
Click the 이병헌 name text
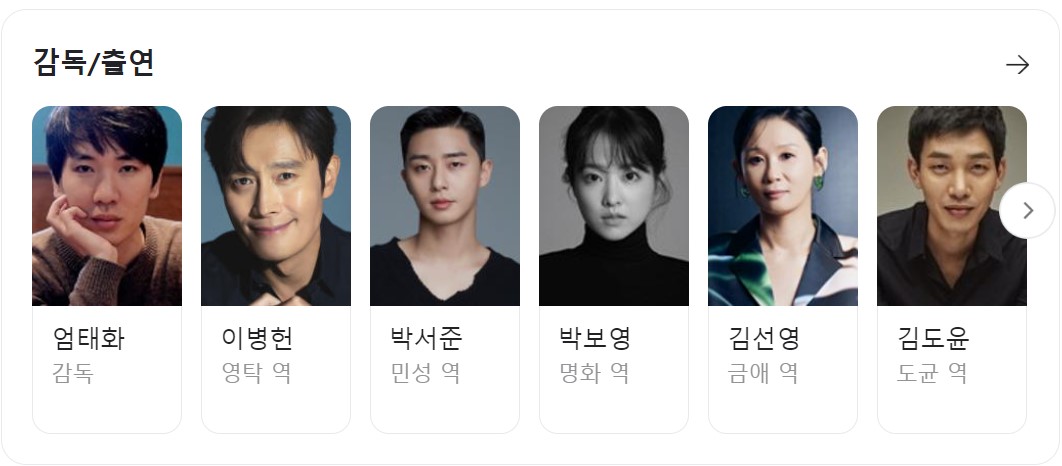click(257, 338)
